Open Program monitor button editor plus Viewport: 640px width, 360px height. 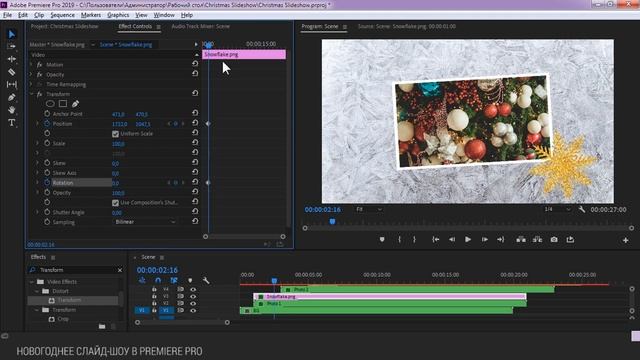[x=625, y=240]
